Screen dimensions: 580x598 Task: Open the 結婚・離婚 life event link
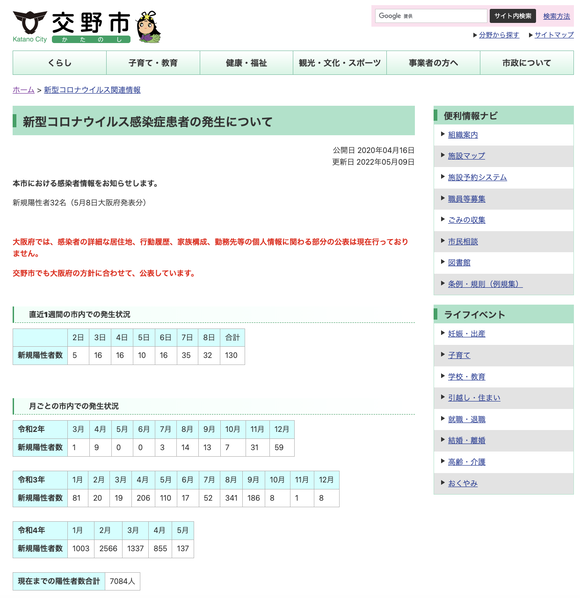click(x=466, y=440)
